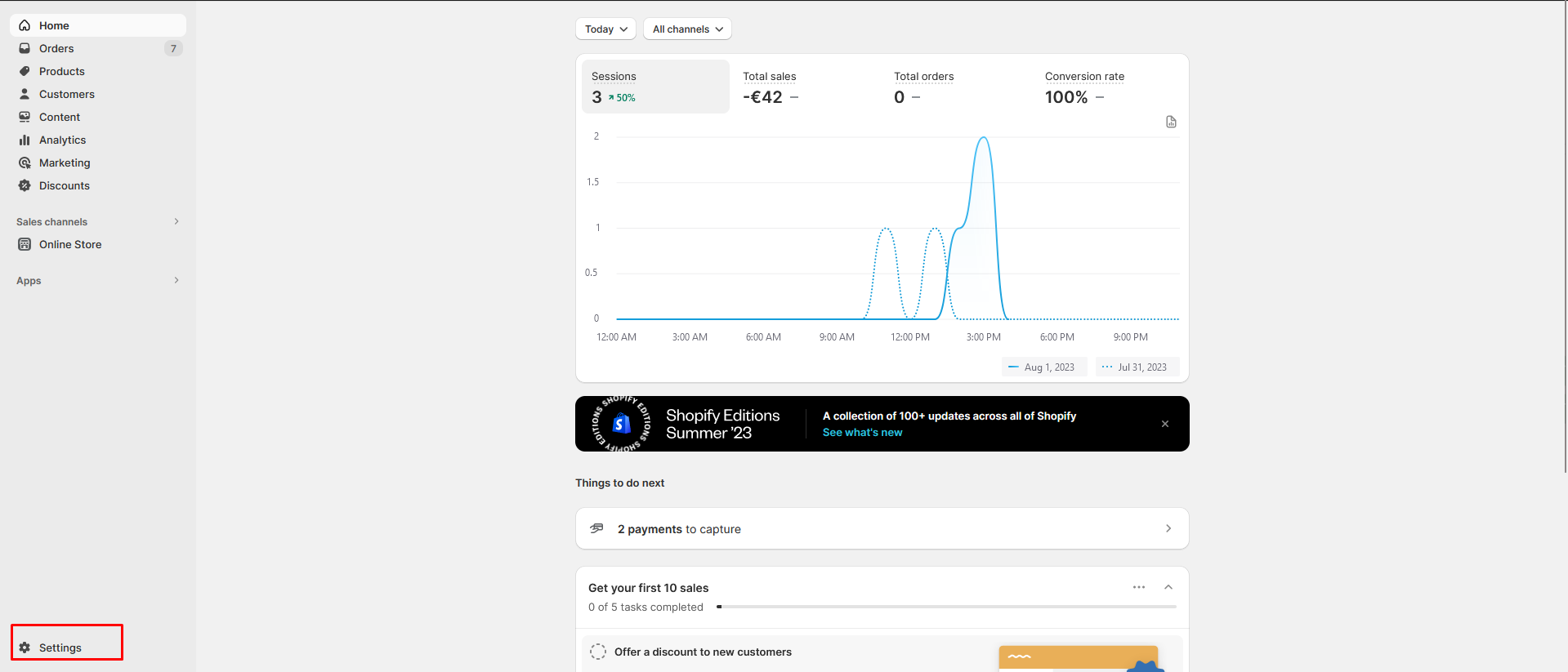Click the Customers person icon
This screenshot has height=672, width=1568.
point(25,94)
